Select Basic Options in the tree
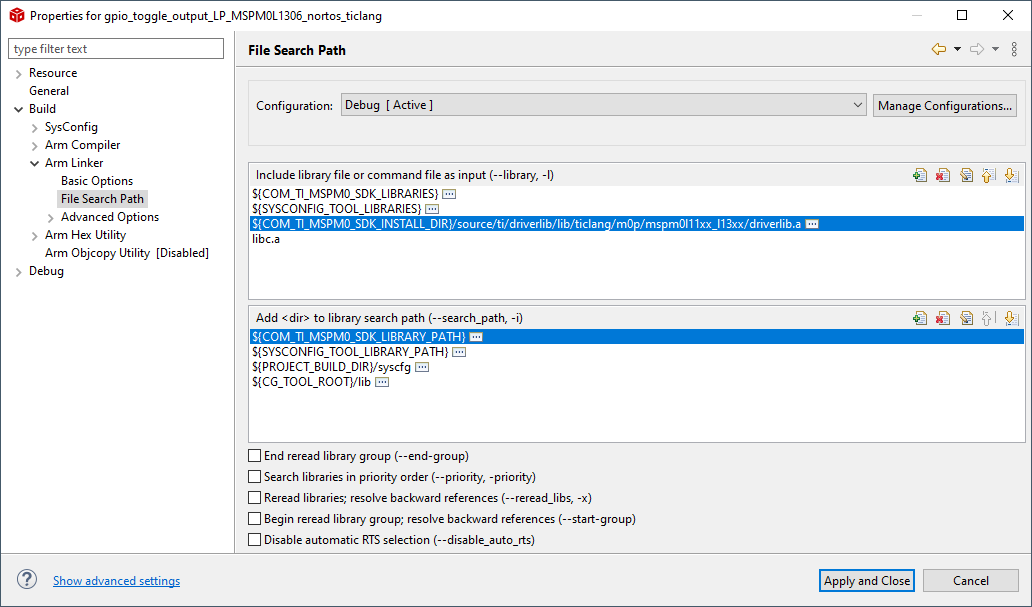The width and height of the screenshot is (1032, 607). (x=97, y=181)
